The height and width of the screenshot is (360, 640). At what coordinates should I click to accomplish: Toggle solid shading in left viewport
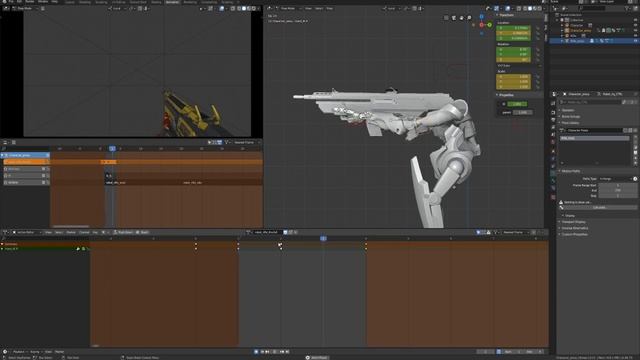coord(244,8)
